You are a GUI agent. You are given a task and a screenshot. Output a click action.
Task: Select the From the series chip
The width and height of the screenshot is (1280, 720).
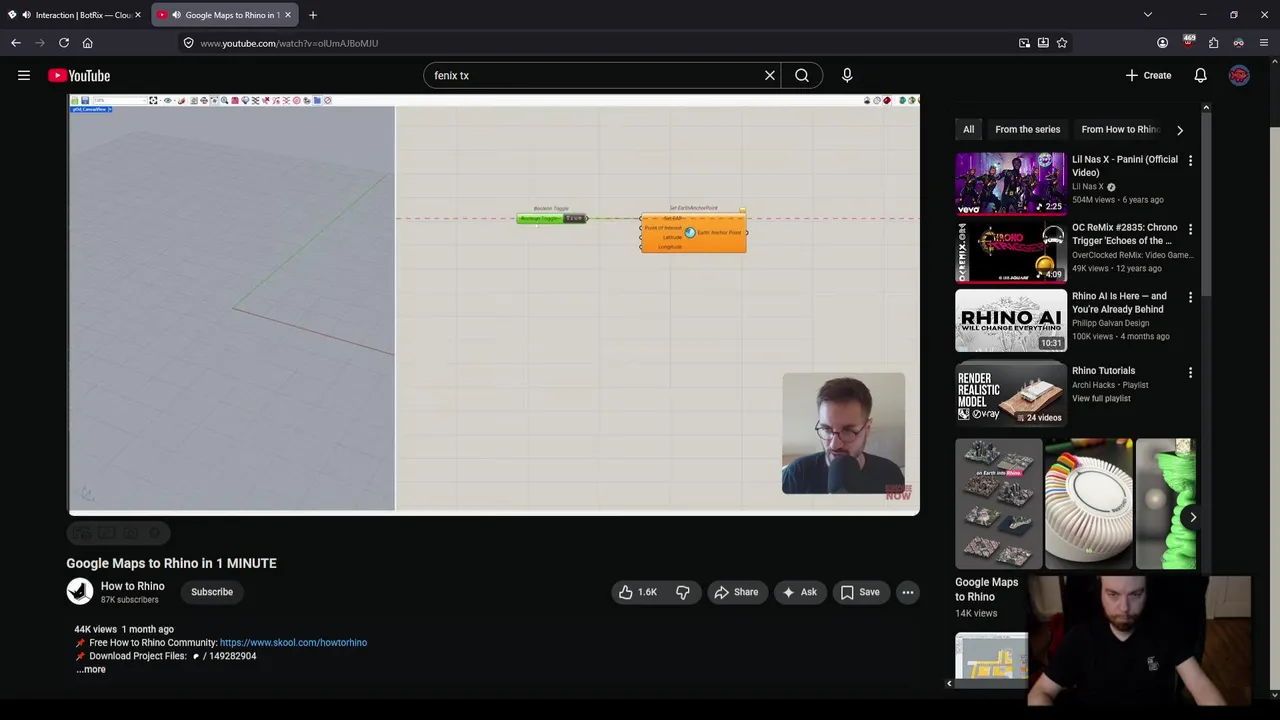(1027, 129)
